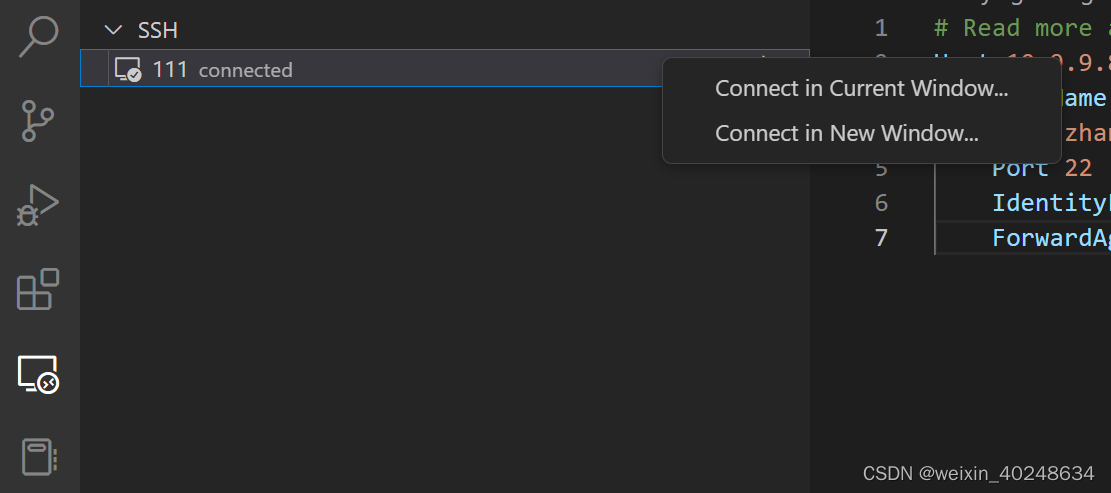Click line number 5 in editor gutter
Screen dimensions: 1111x493
(880, 168)
